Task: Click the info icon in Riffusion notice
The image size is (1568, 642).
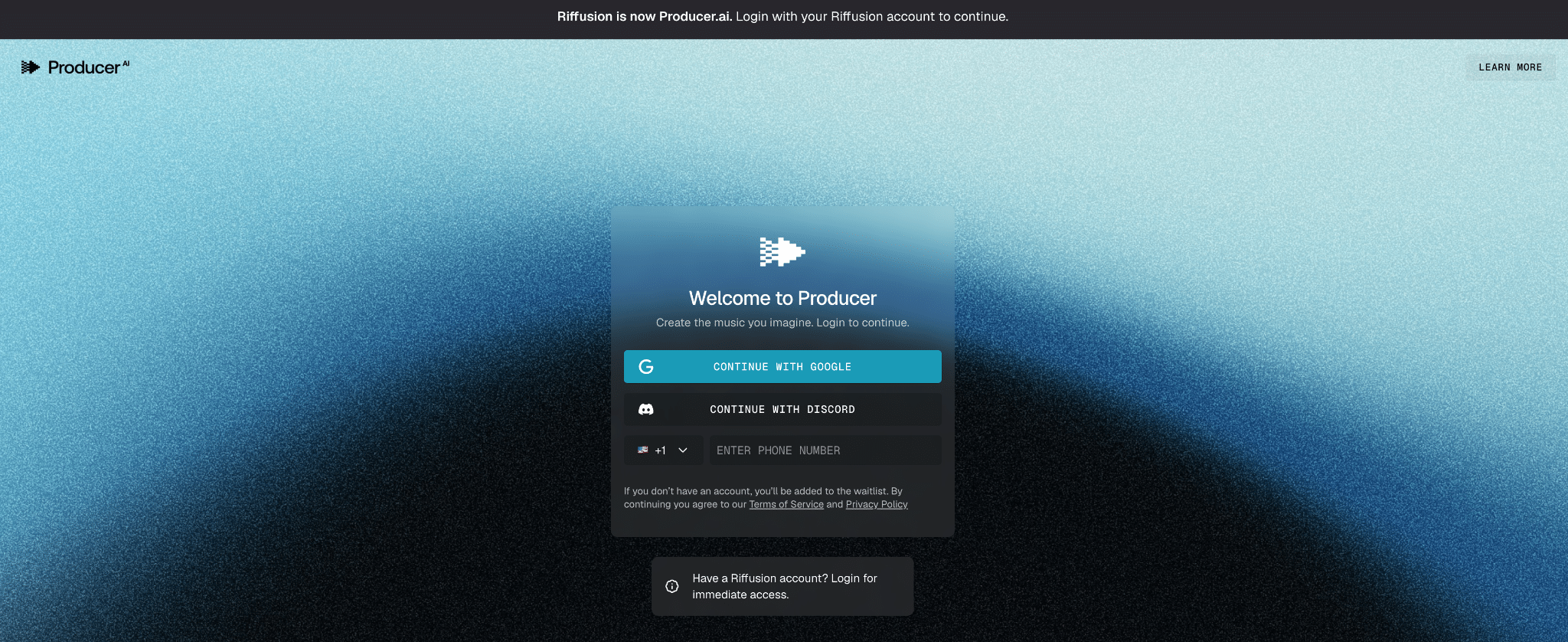Action: [672, 587]
